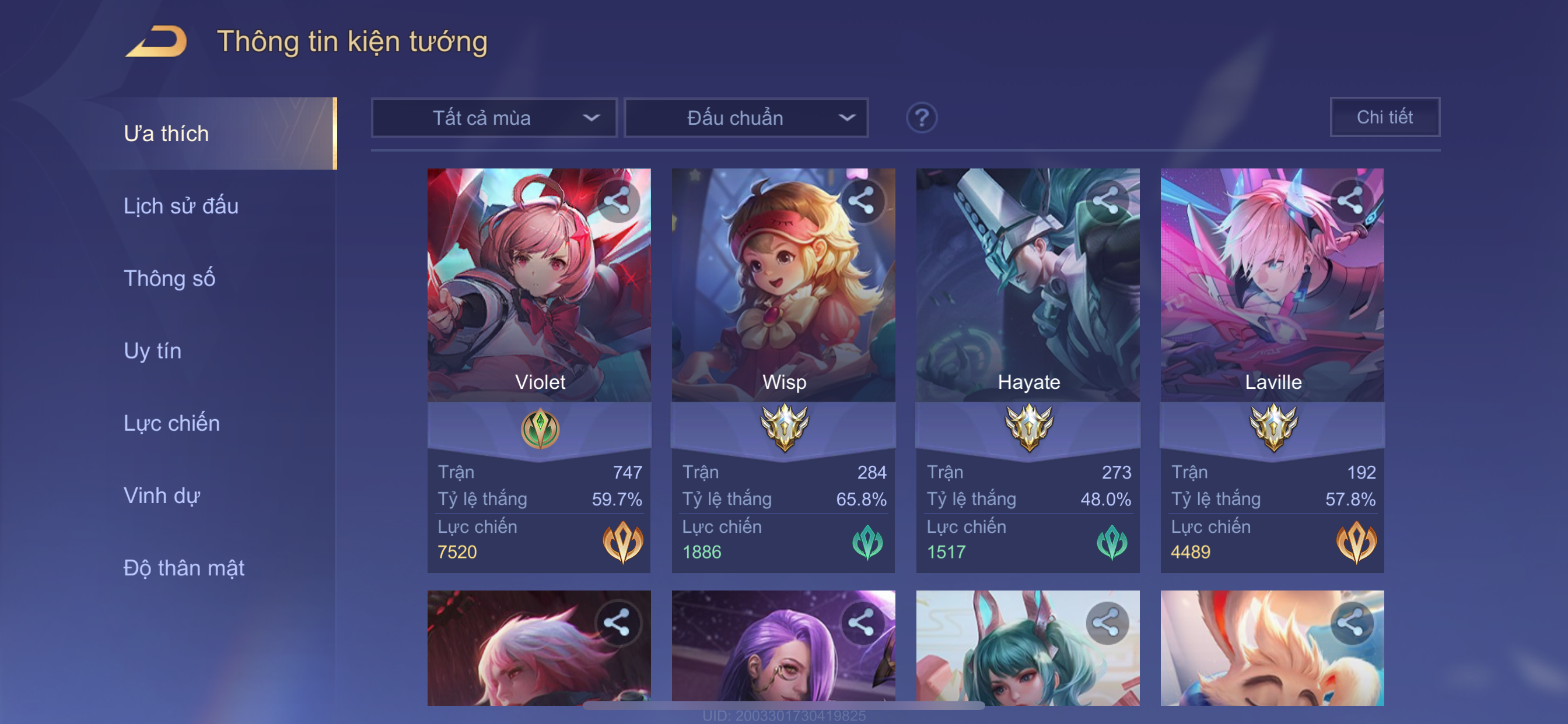Expand the Tất cả mùa season dropdown
Image resolution: width=1568 pixels, height=724 pixels.
pyautogui.click(x=494, y=118)
